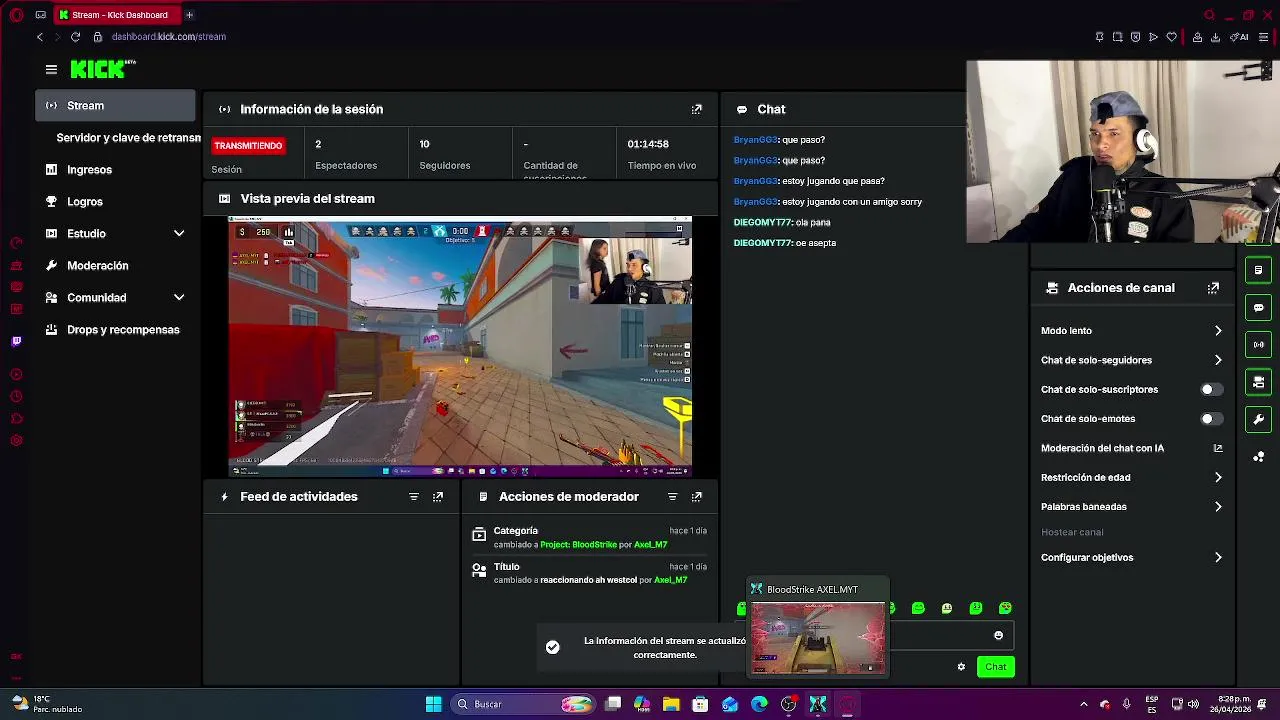The image size is (1280, 720).
Task: Toggle Chat de solo-suscriptores switch
Action: click(1211, 390)
